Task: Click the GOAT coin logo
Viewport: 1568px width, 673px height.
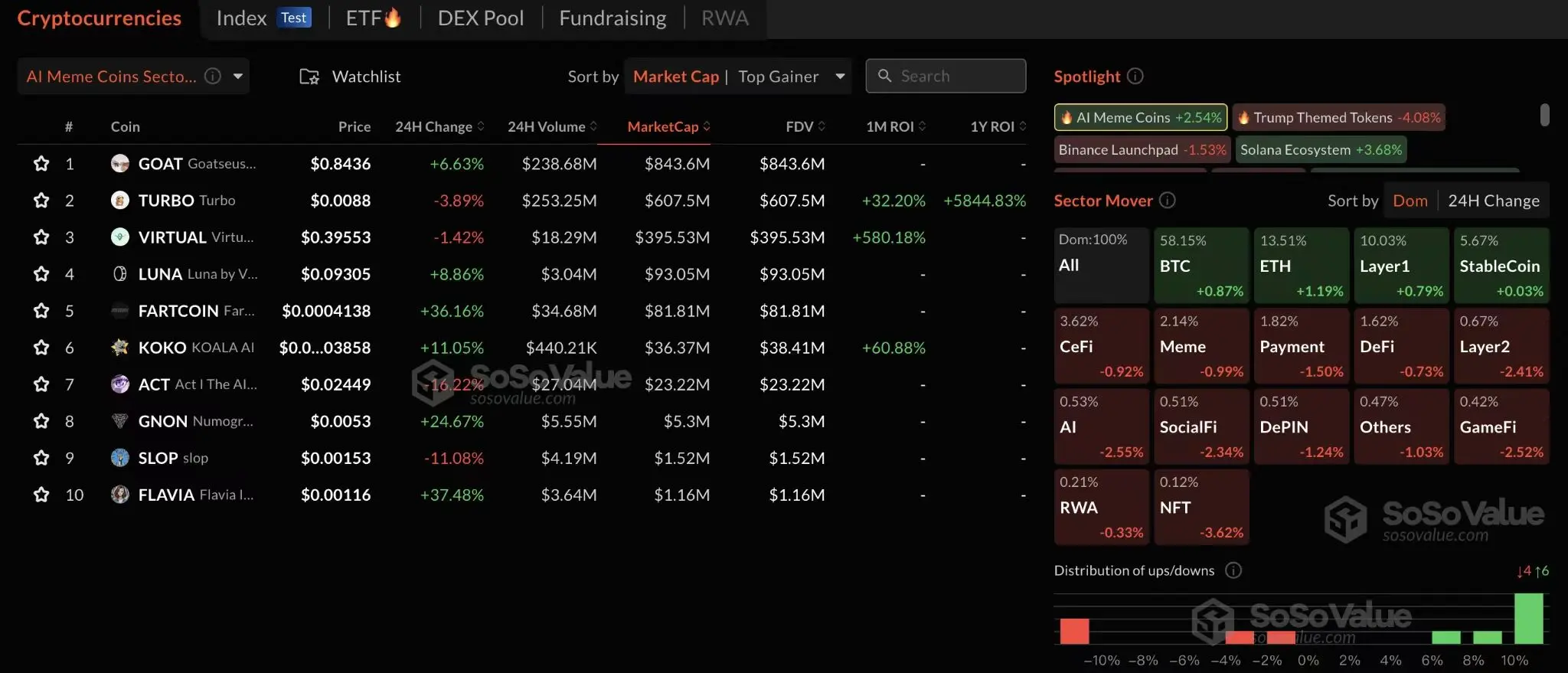Action: pyautogui.click(x=120, y=163)
